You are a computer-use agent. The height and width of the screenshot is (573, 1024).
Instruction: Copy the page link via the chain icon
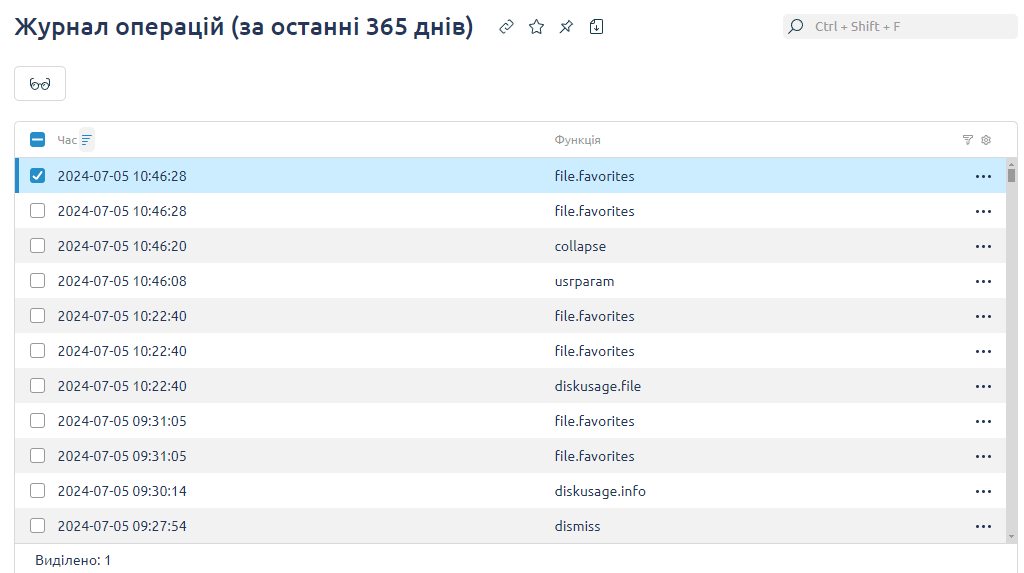pyautogui.click(x=506, y=27)
